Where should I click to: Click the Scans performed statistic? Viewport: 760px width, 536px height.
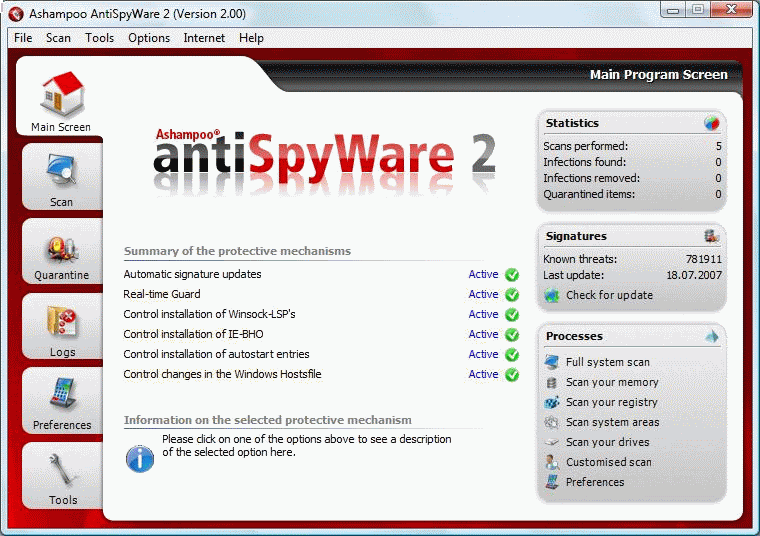click(632, 146)
